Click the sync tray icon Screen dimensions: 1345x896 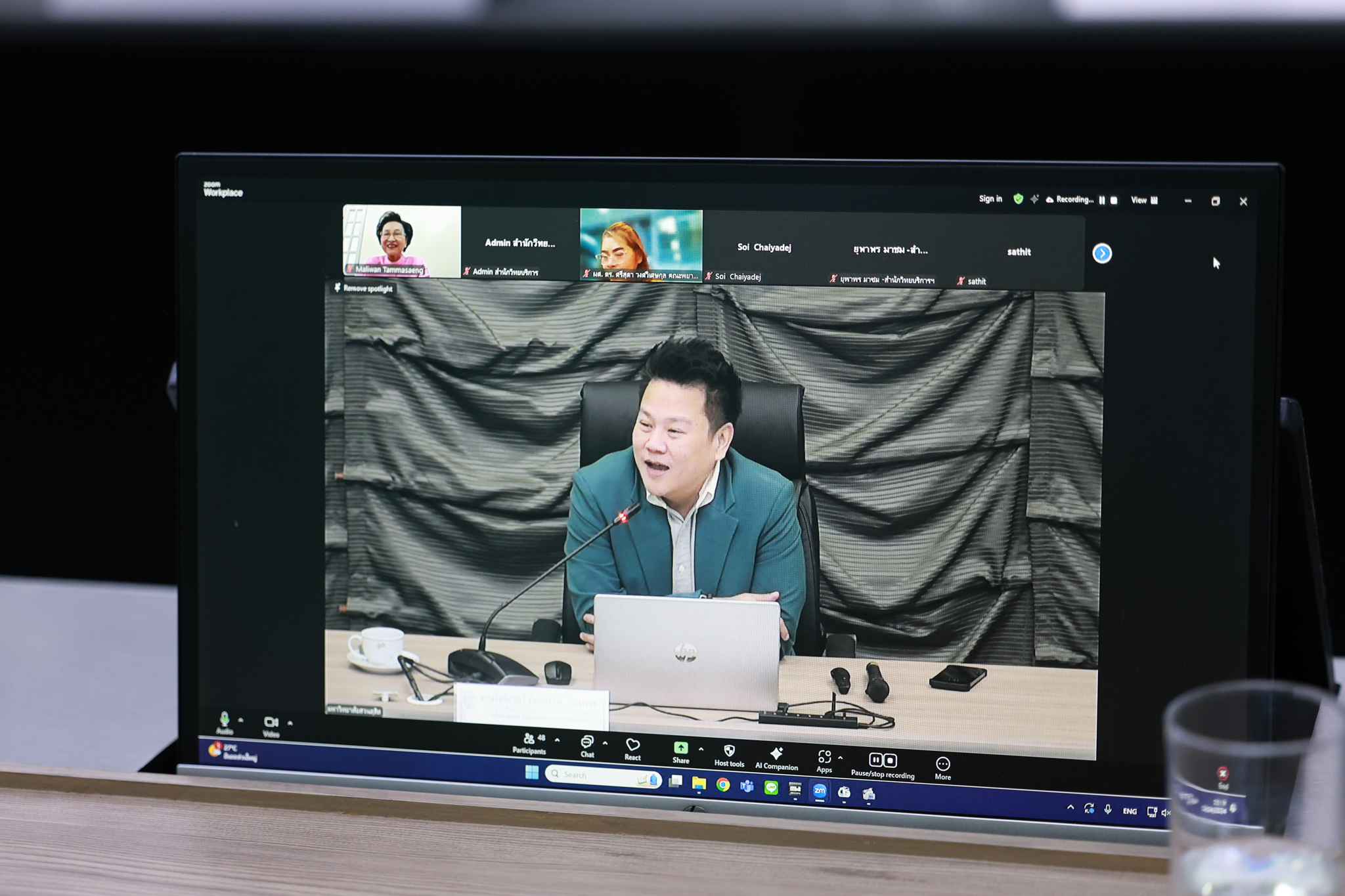coord(1089,809)
